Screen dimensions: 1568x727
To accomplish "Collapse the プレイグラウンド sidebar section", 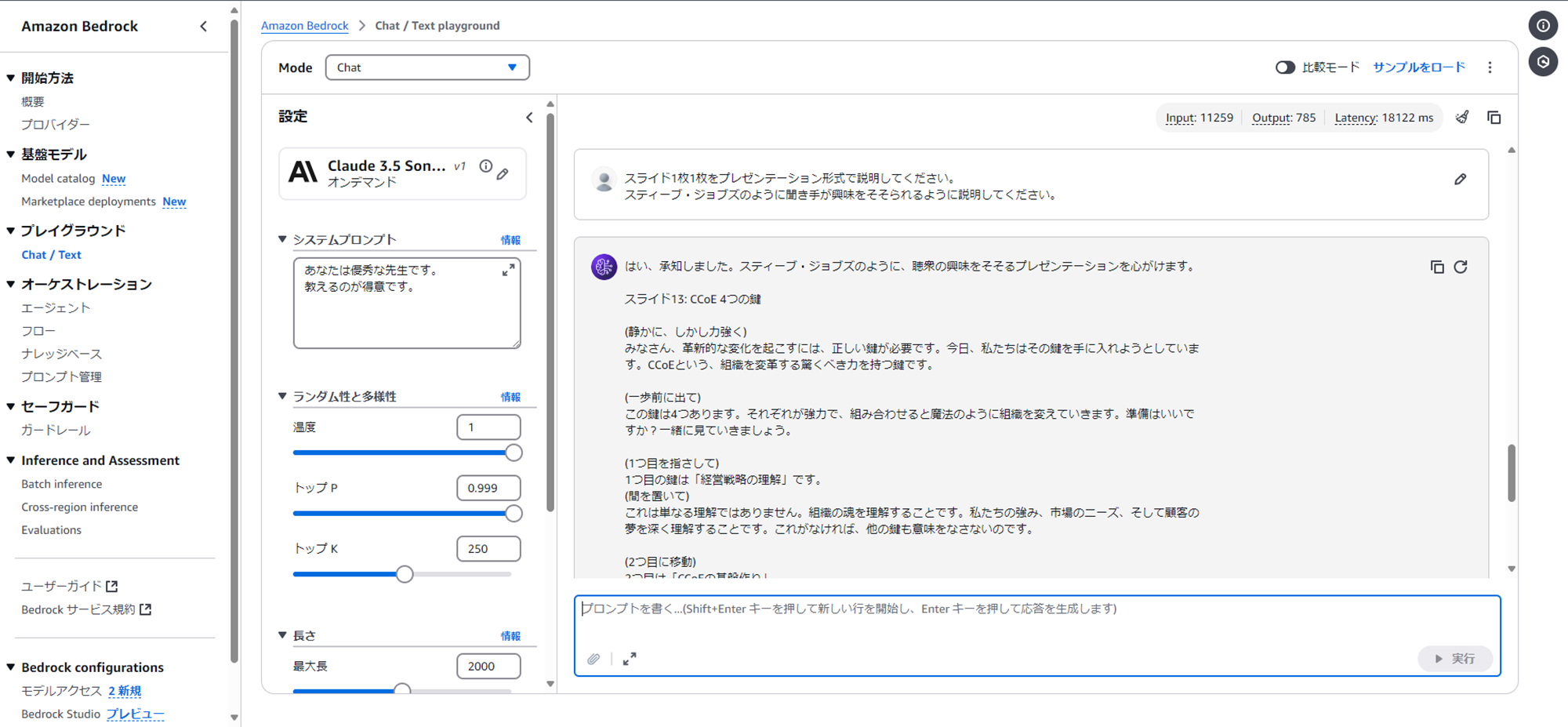I will tap(11, 231).
